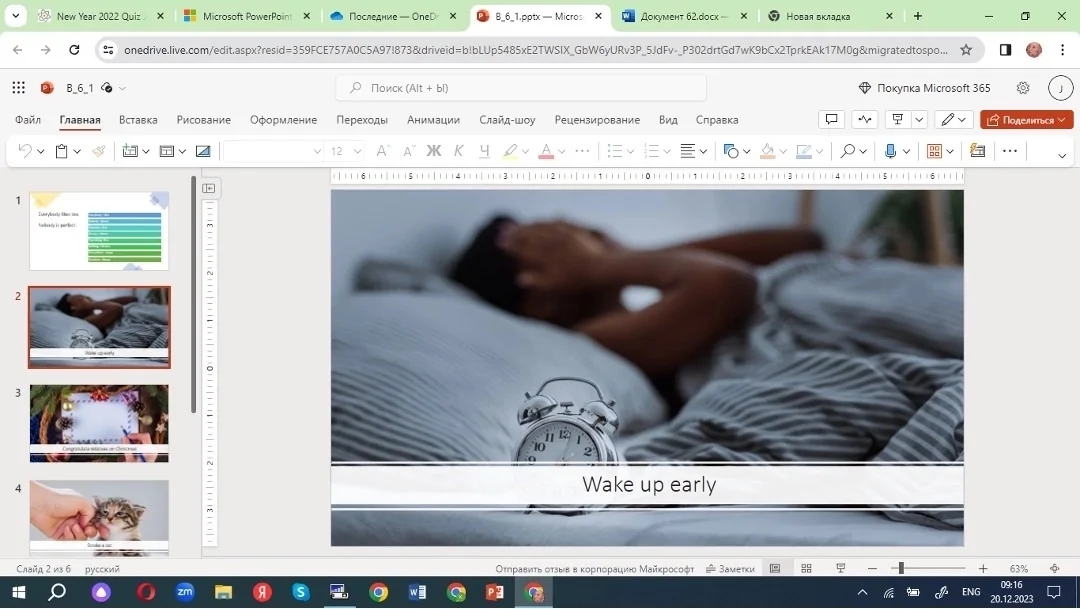1080x609 pixels.
Task: Open the Вставка ribbon tab
Action: [x=138, y=119]
